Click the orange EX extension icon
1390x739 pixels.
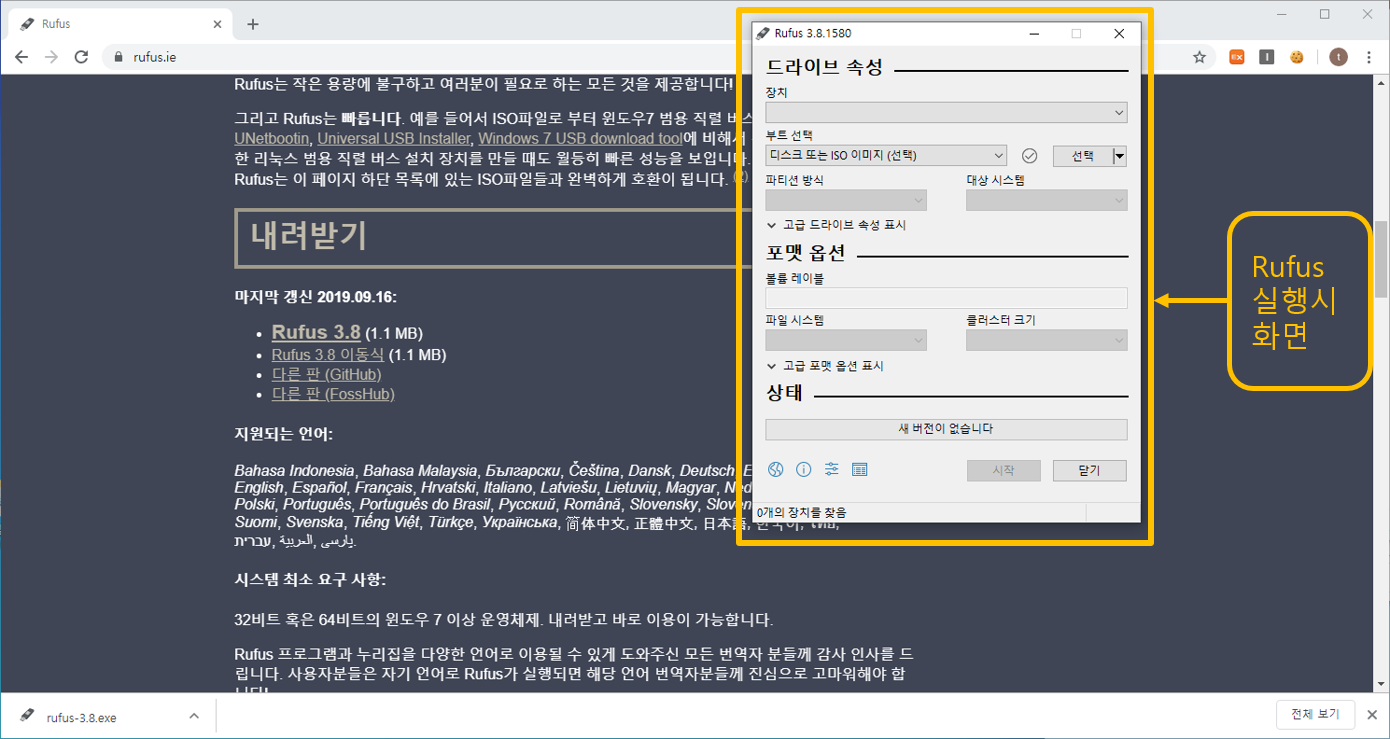pos(1237,57)
